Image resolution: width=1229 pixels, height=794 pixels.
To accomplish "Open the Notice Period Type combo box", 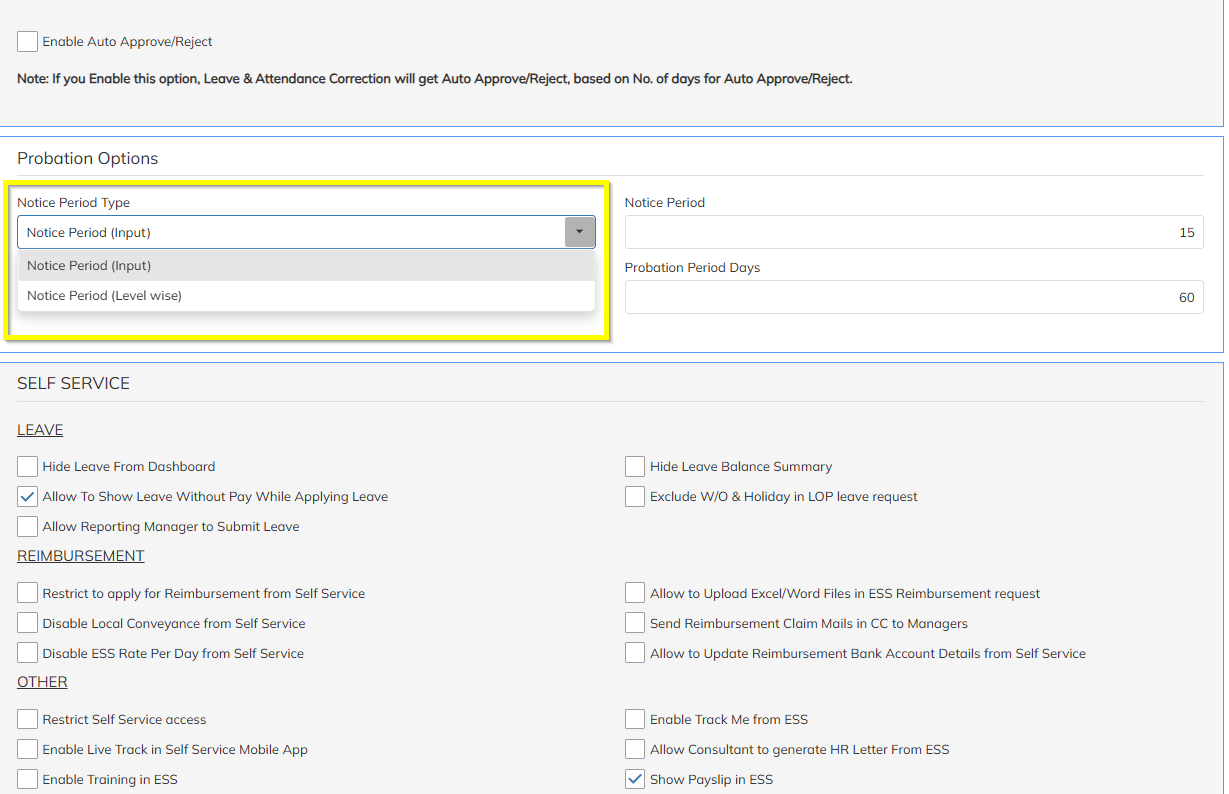I will point(291,232).
